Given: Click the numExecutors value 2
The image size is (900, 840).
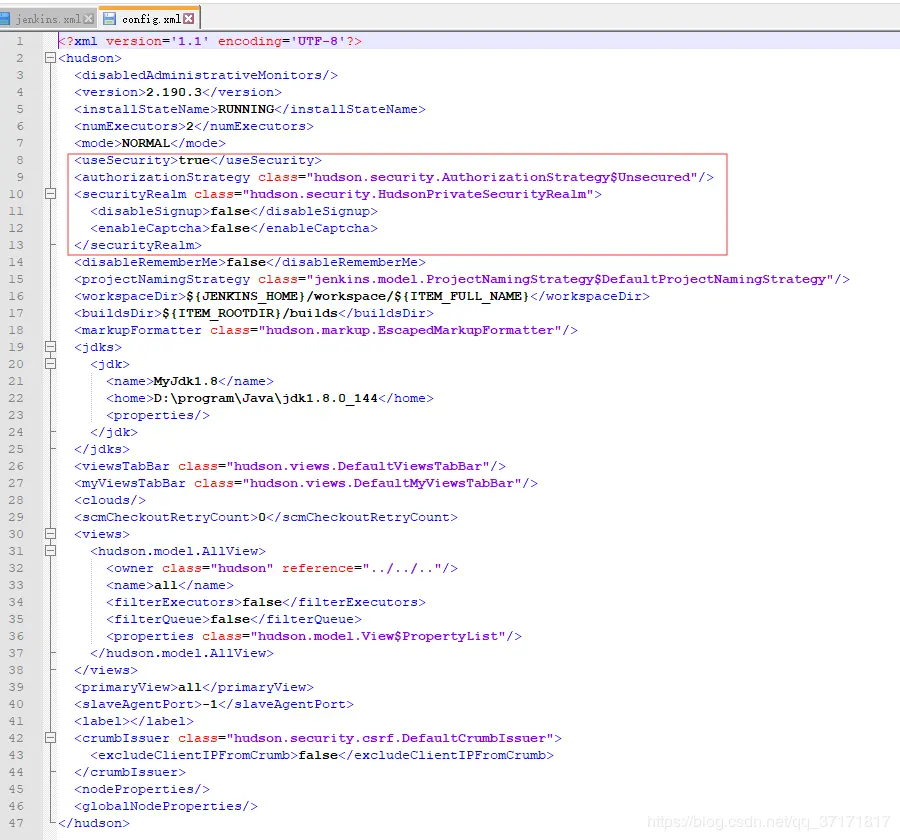Looking at the screenshot, I should click(190, 126).
